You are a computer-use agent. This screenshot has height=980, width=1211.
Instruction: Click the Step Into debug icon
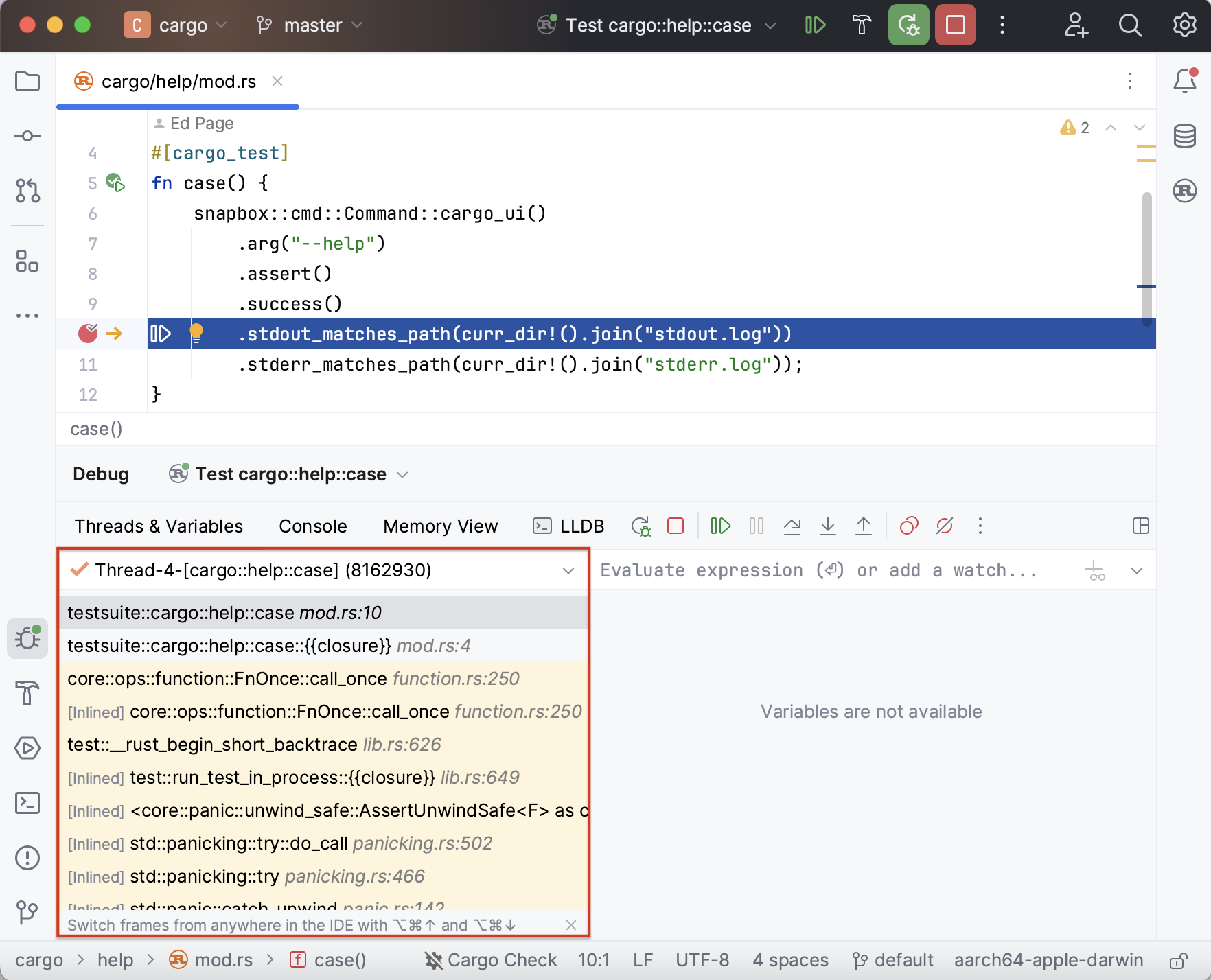point(828,526)
